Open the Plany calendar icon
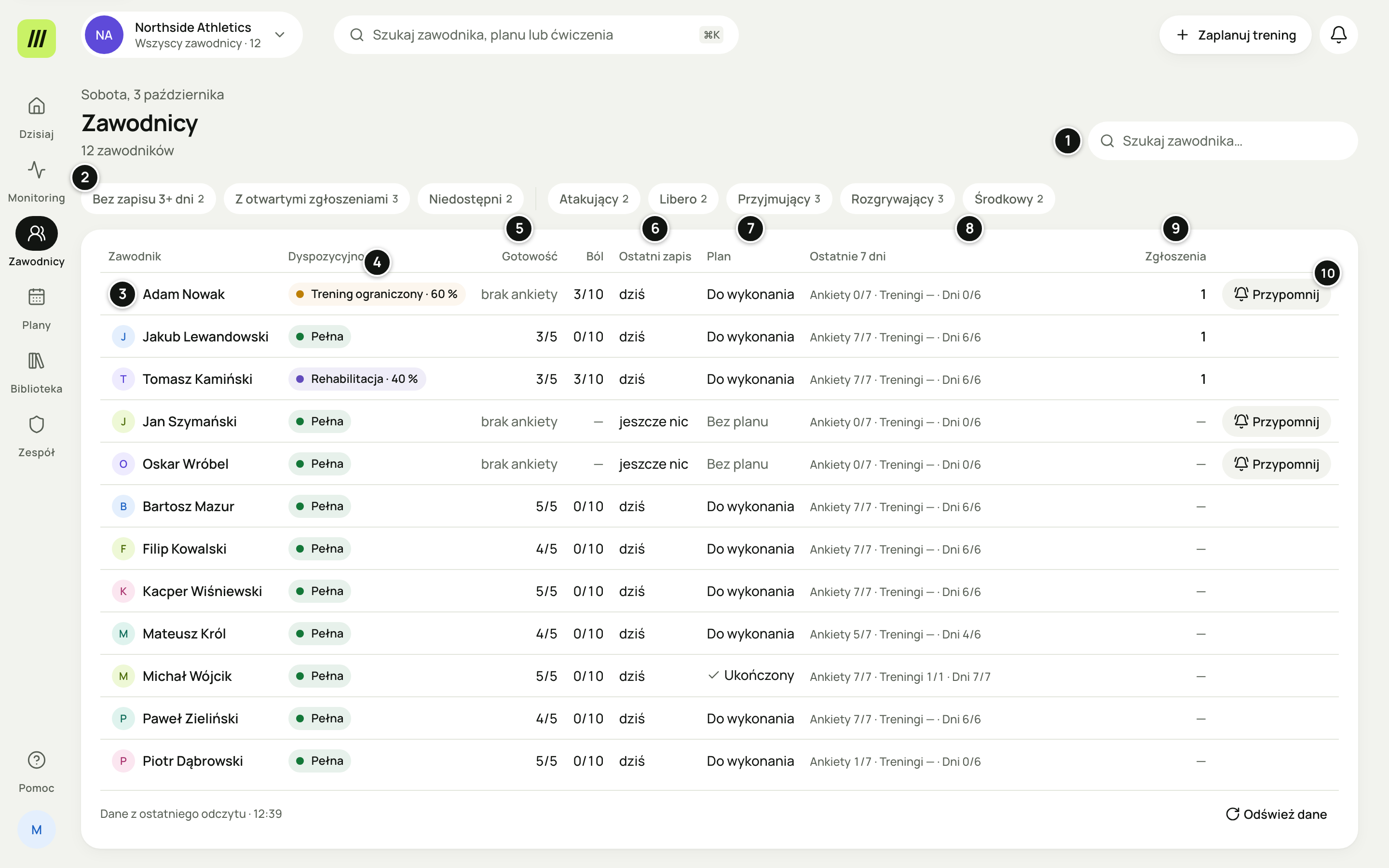Image resolution: width=1389 pixels, height=868 pixels. 36,297
